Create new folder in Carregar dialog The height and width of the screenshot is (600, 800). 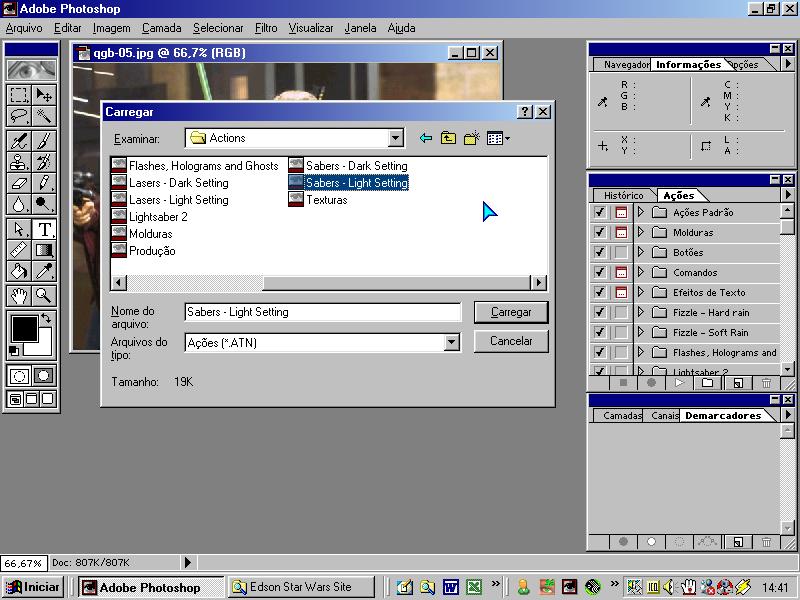point(471,138)
